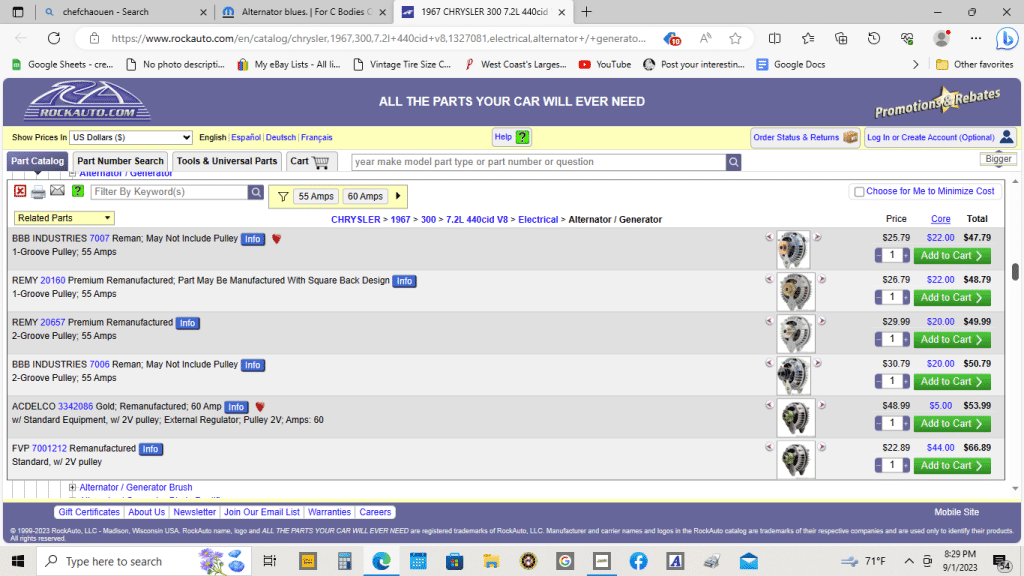Image resolution: width=1024 pixels, height=576 pixels.
Task: Open the Tools & Universal Parts tab
Action: click(x=227, y=161)
